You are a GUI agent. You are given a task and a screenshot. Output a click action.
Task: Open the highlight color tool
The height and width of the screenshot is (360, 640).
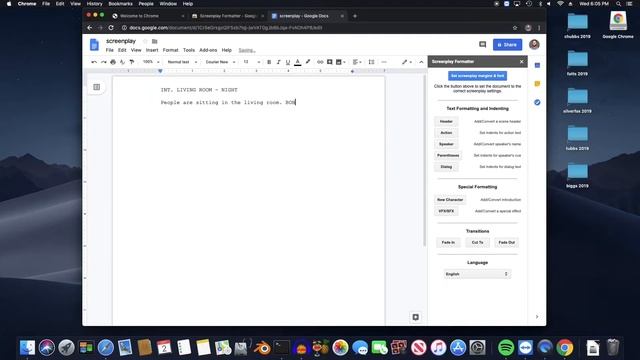(308, 62)
